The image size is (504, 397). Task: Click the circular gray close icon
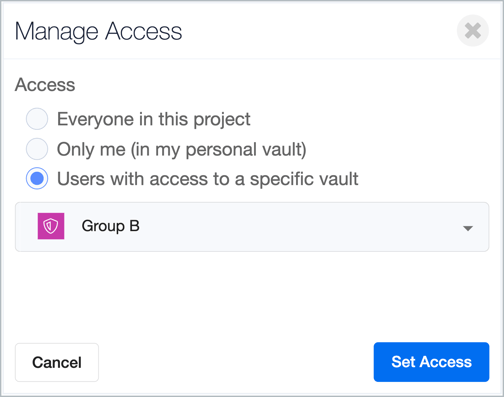472,31
